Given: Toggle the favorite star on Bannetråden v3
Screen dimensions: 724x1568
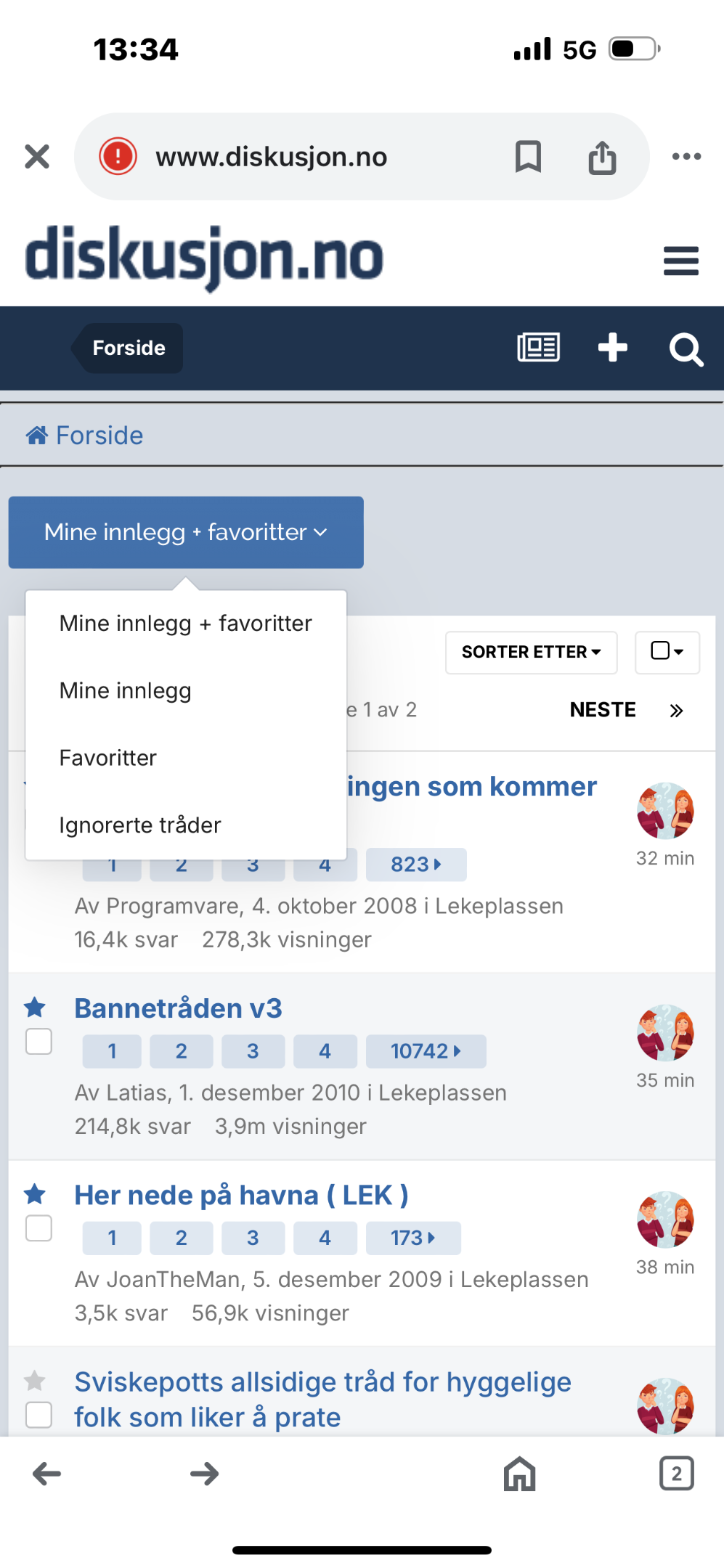Looking at the screenshot, I should tap(35, 1008).
